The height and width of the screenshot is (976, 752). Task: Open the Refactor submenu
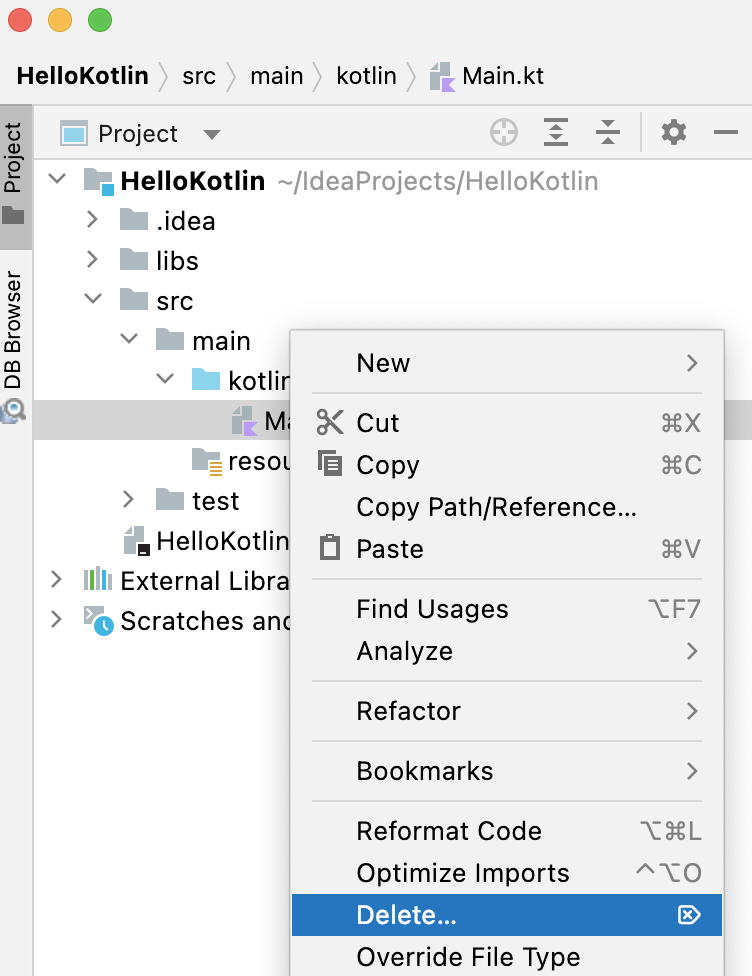[507, 711]
